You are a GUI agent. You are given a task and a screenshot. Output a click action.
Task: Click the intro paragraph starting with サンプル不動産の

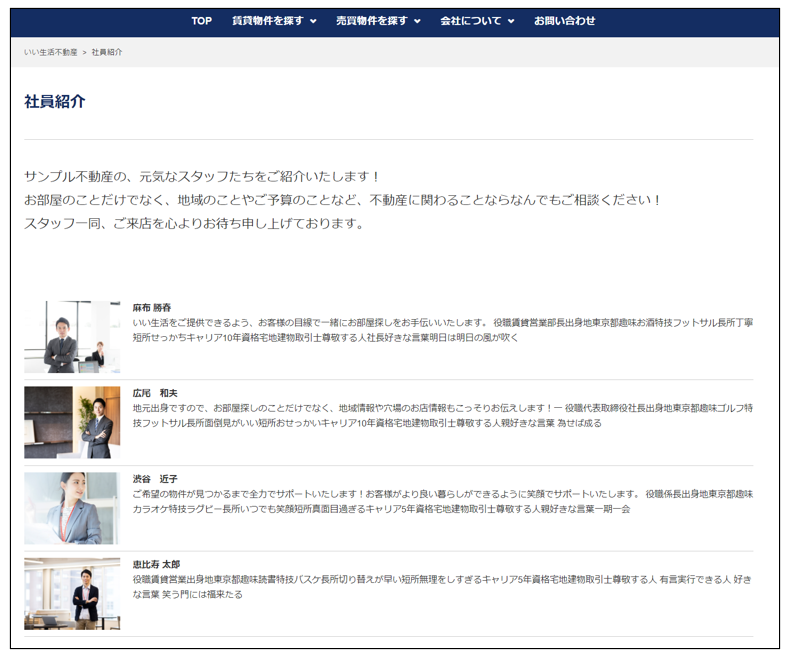343,200
